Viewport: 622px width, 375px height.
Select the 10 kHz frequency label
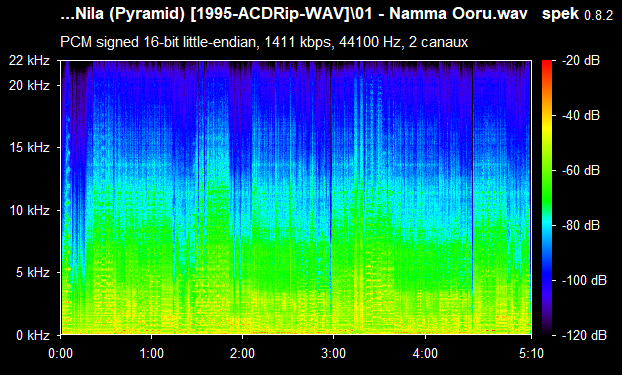[29, 210]
